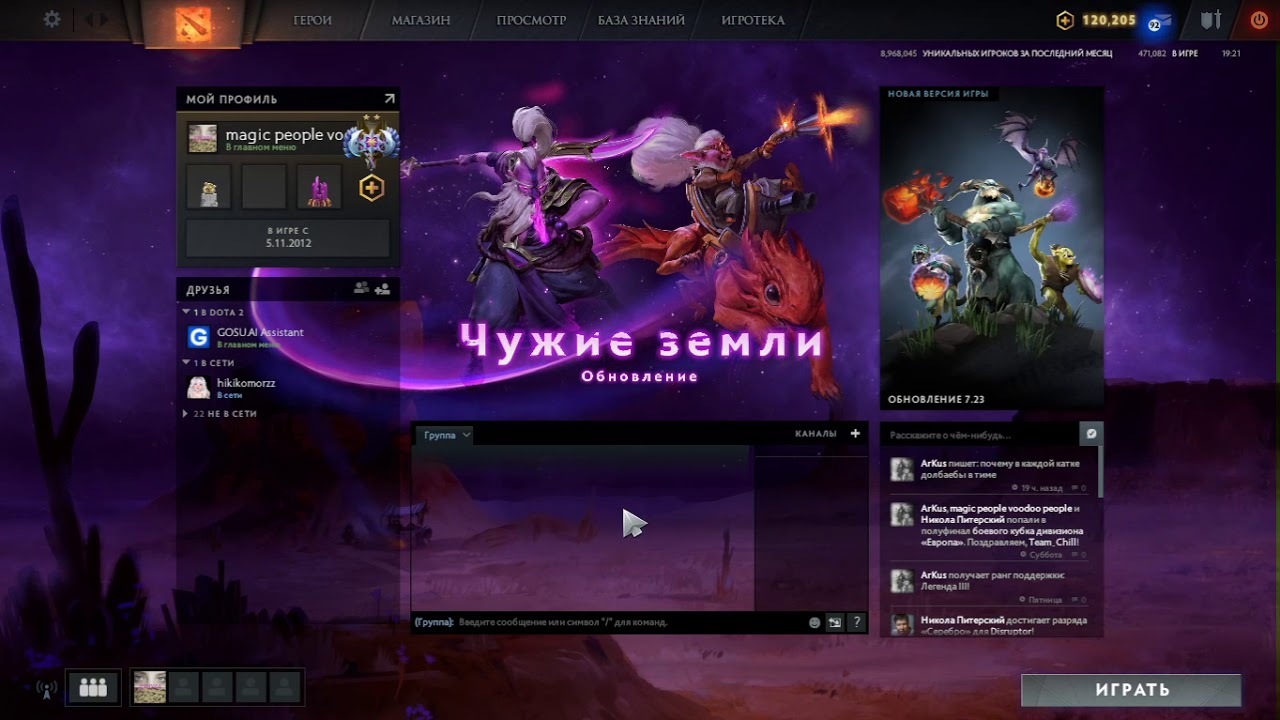Click the chat share icon beside emoticon

coord(835,622)
